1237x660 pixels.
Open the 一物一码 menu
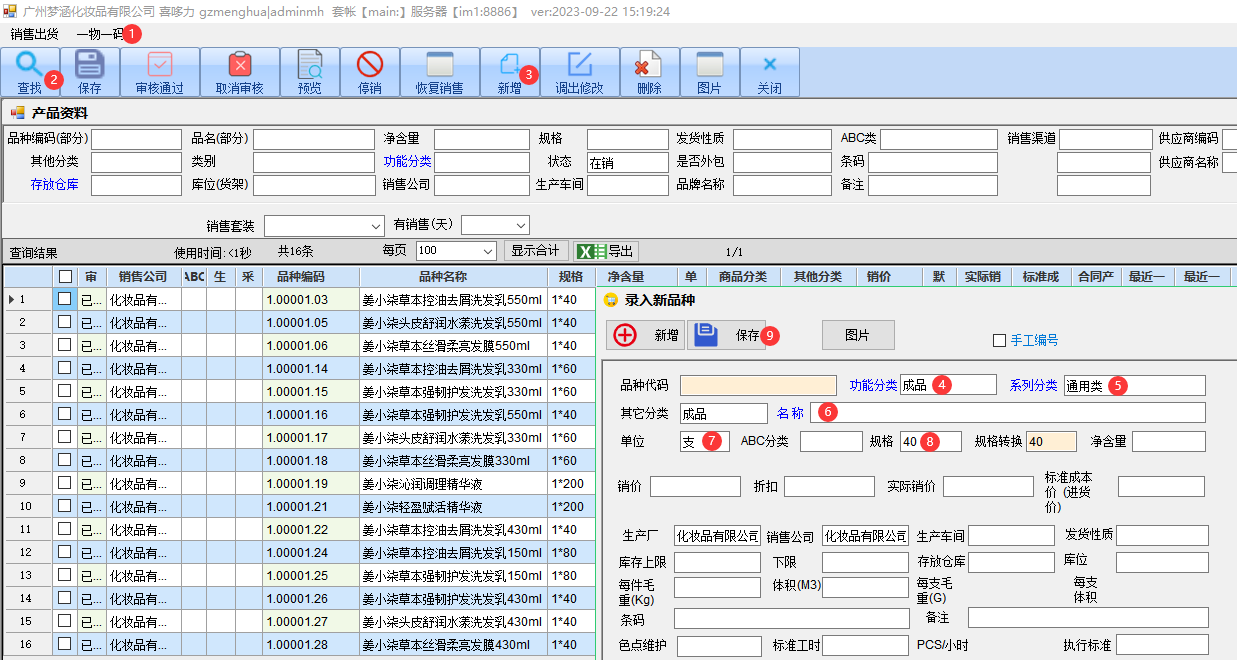99,34
